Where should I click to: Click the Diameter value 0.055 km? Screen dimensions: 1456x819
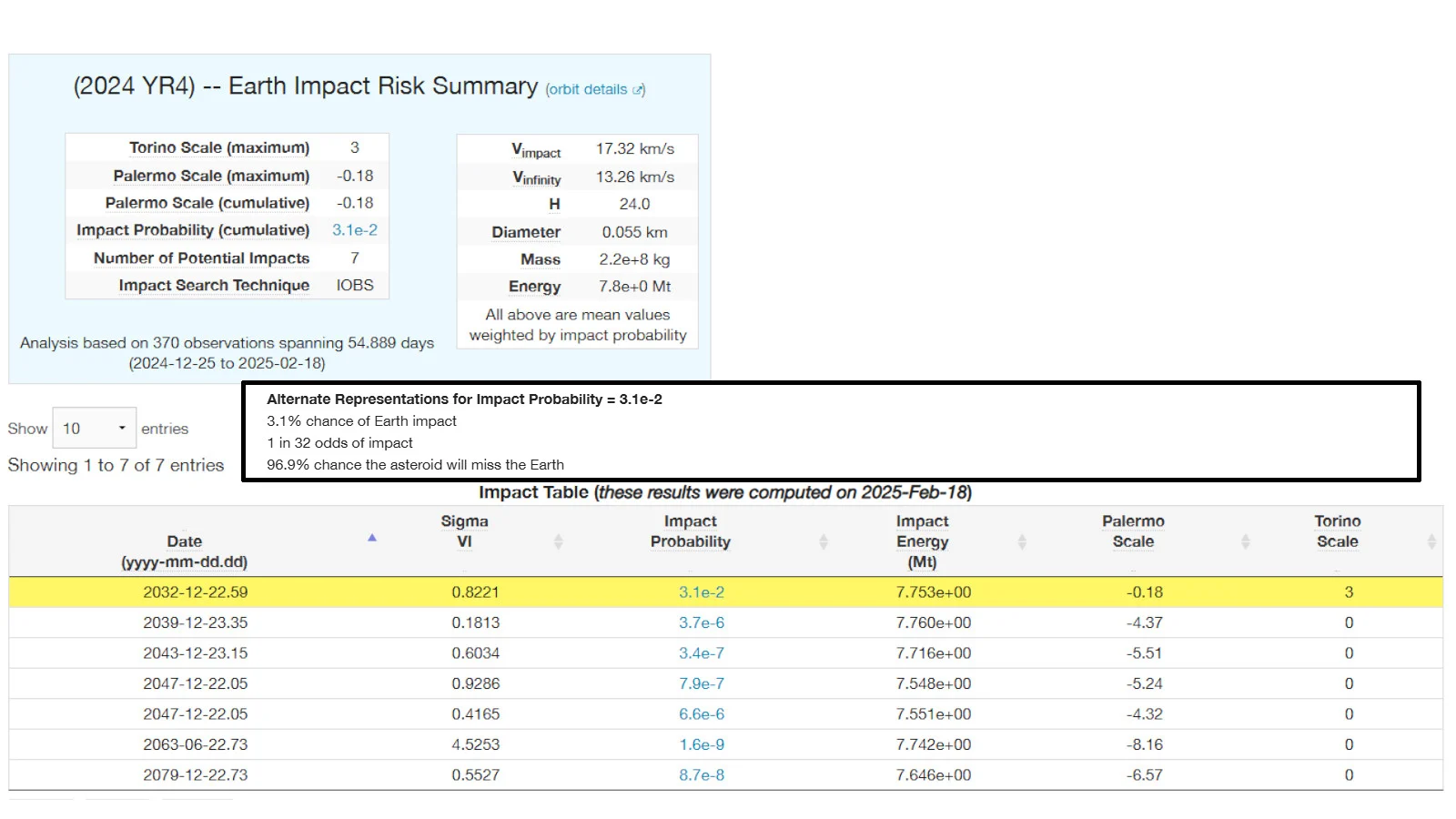click(635, 232)
